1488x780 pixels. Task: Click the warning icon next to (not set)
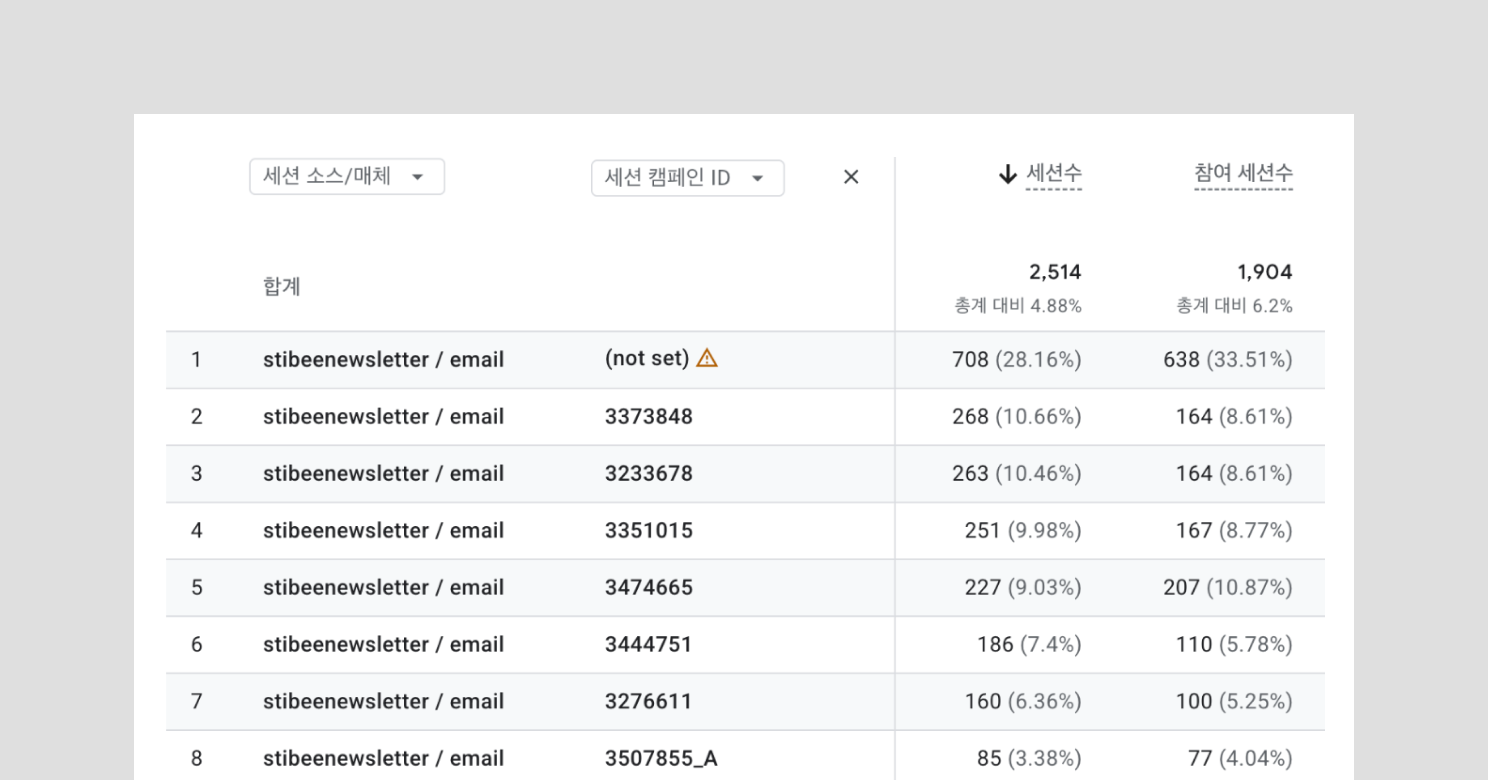click(x=707, y=358)
